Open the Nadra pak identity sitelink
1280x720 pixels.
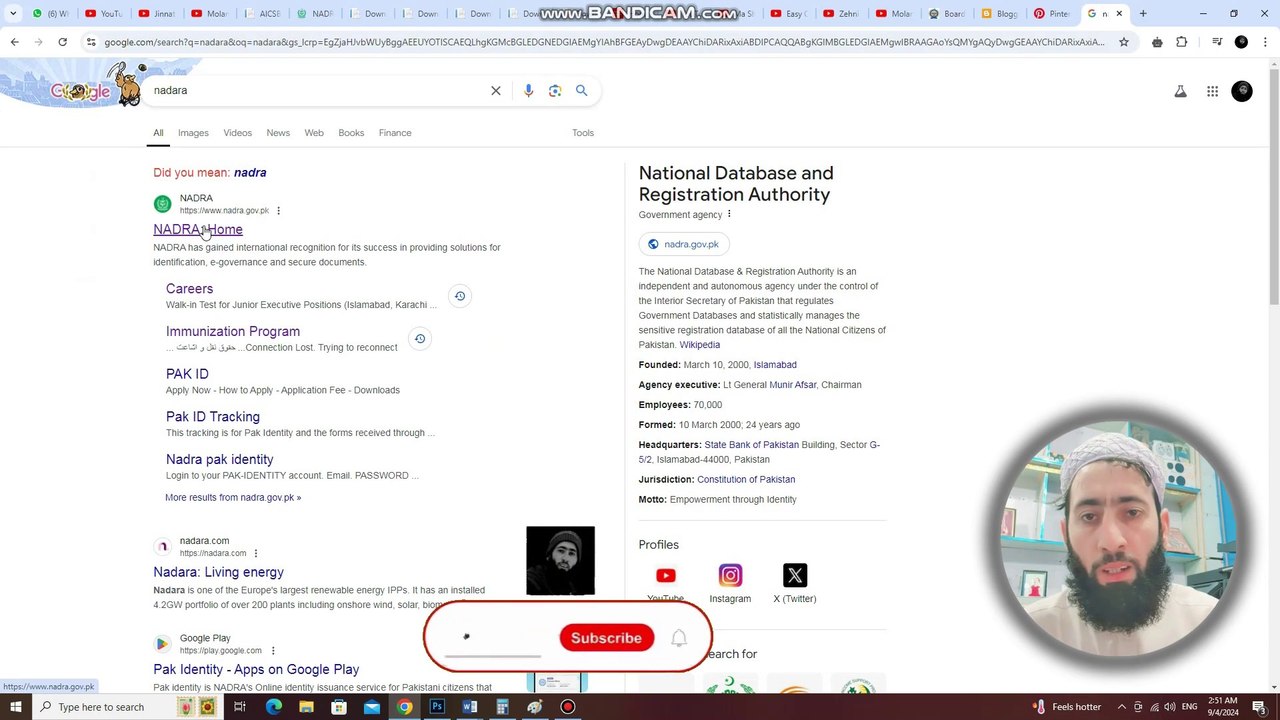click(220, 460)
